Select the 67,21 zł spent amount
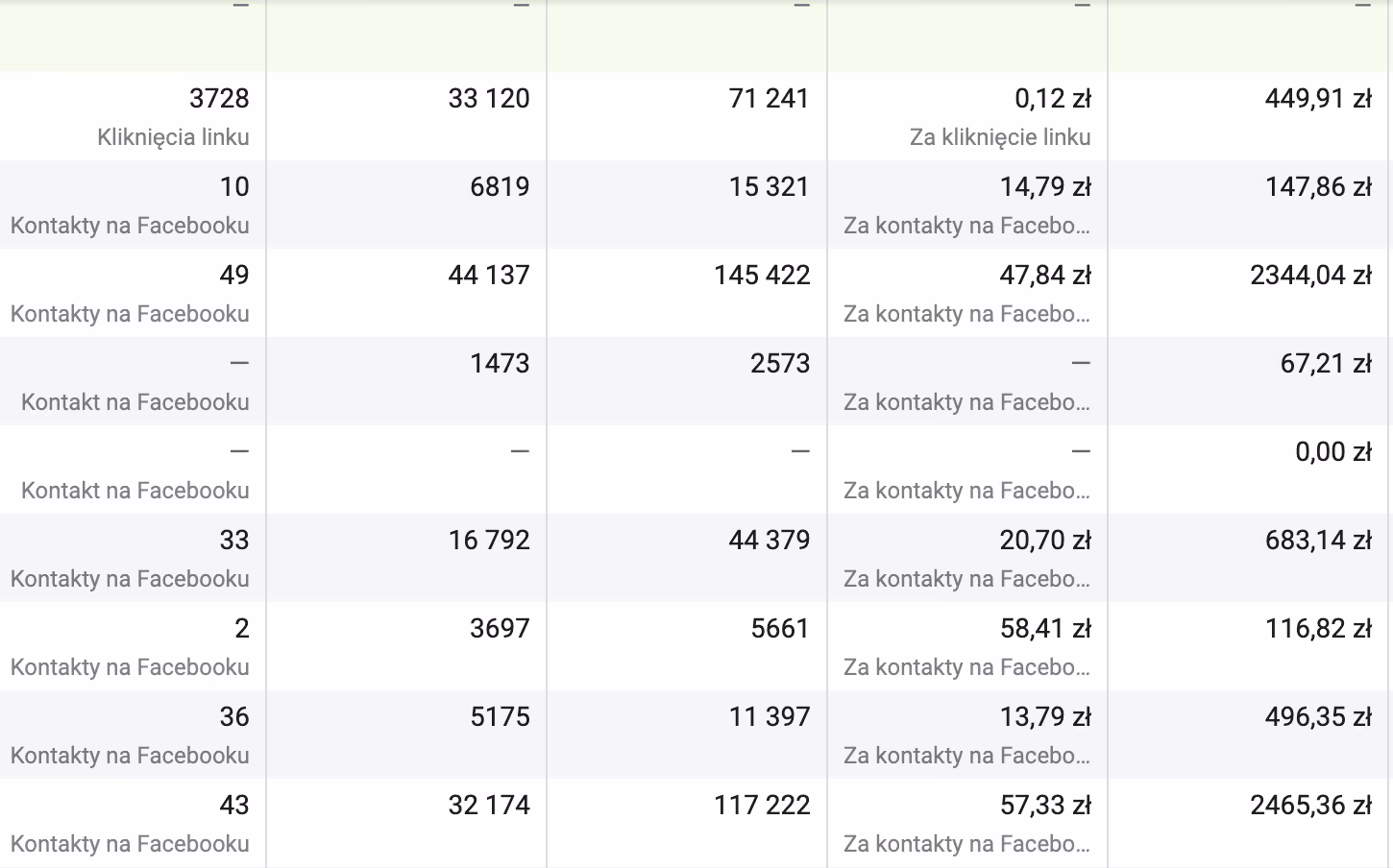The width and height of the screenshot is (1393, 868). coord(1326,363)
